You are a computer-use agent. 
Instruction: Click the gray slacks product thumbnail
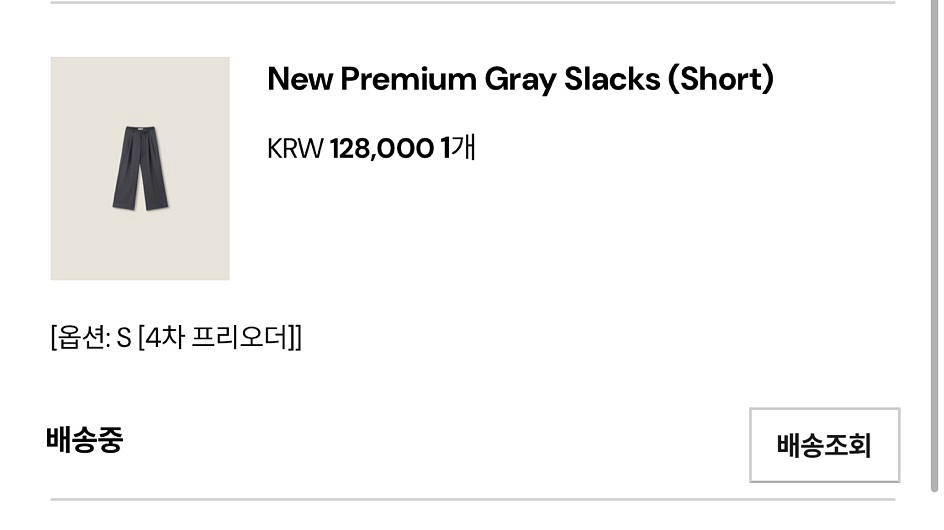140,168
